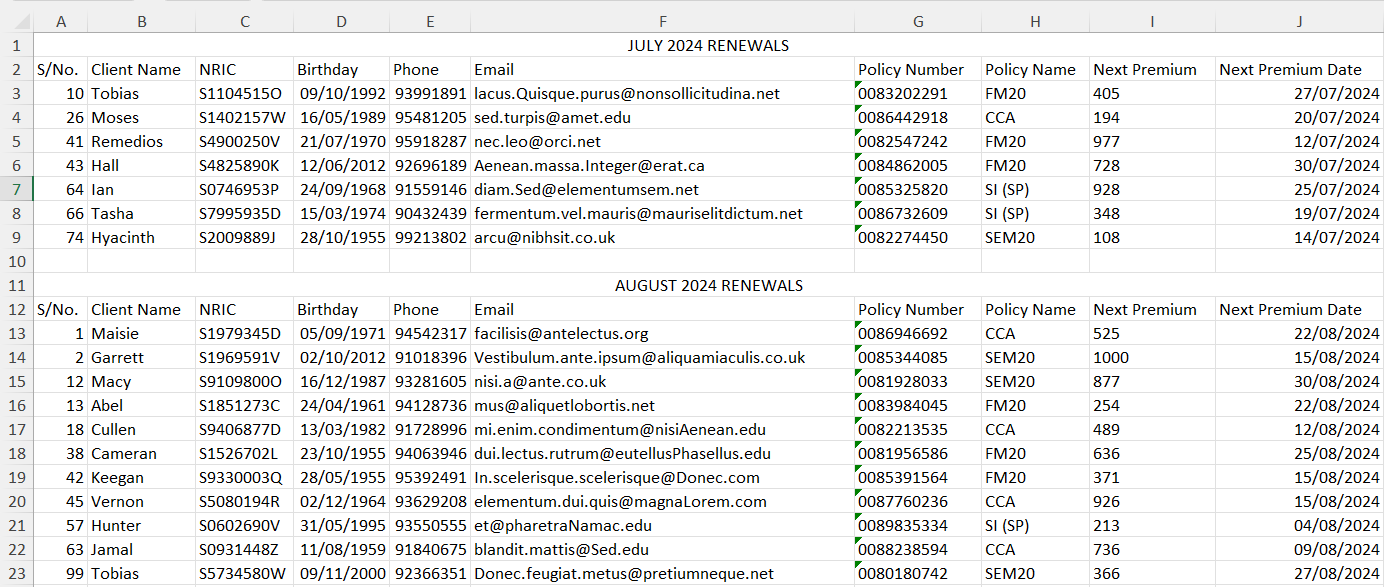The width and height of the screenshot is (1384, 587).
Task: Click the cell with client name Hyacinth
Action: click(x=121, y=237)
